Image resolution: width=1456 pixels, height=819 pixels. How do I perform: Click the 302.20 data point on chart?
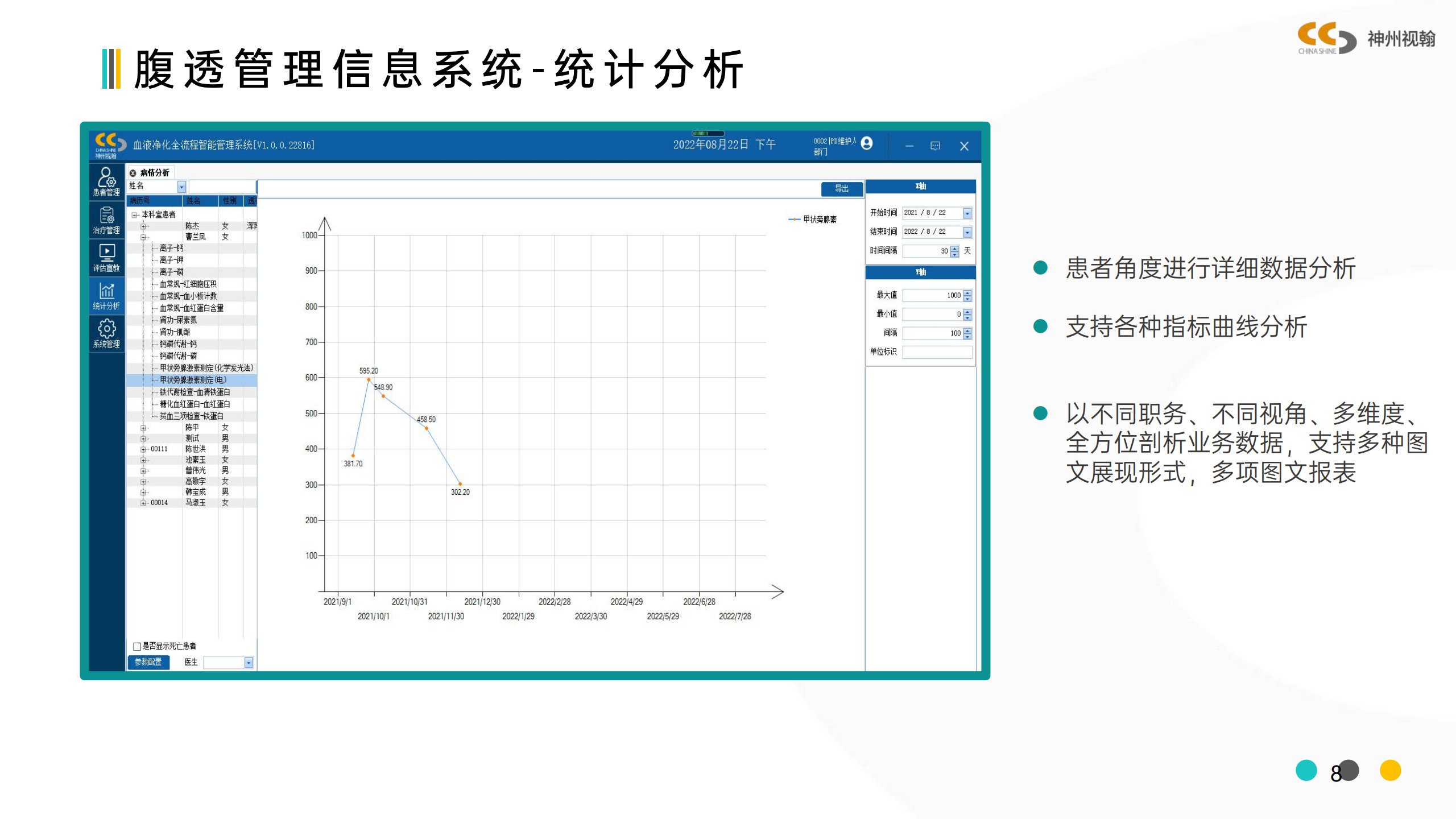click(x=460, y=484)
